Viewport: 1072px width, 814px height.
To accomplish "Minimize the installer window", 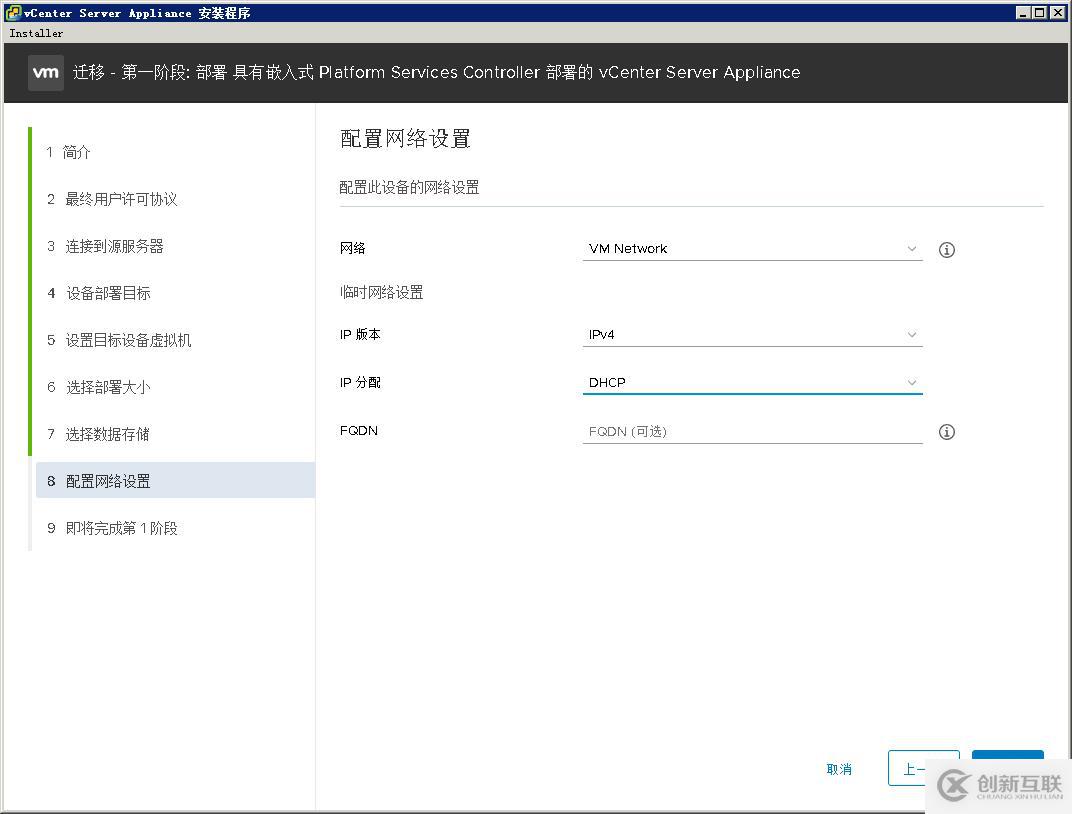I will [1023, 12].
